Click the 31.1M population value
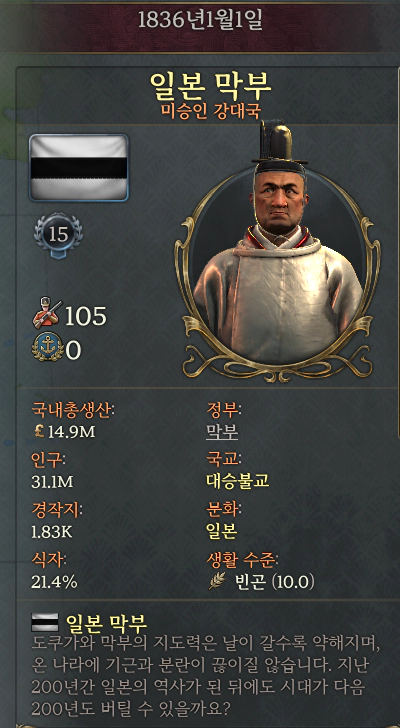This screenshot has width=400, height=728. coord(52,482)
